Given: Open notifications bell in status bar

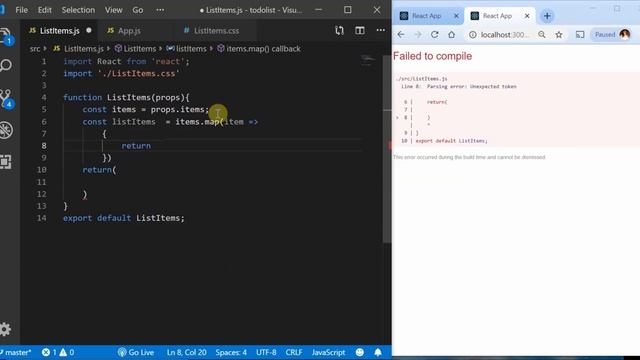Looking at the screenshot, I should 378,352.
